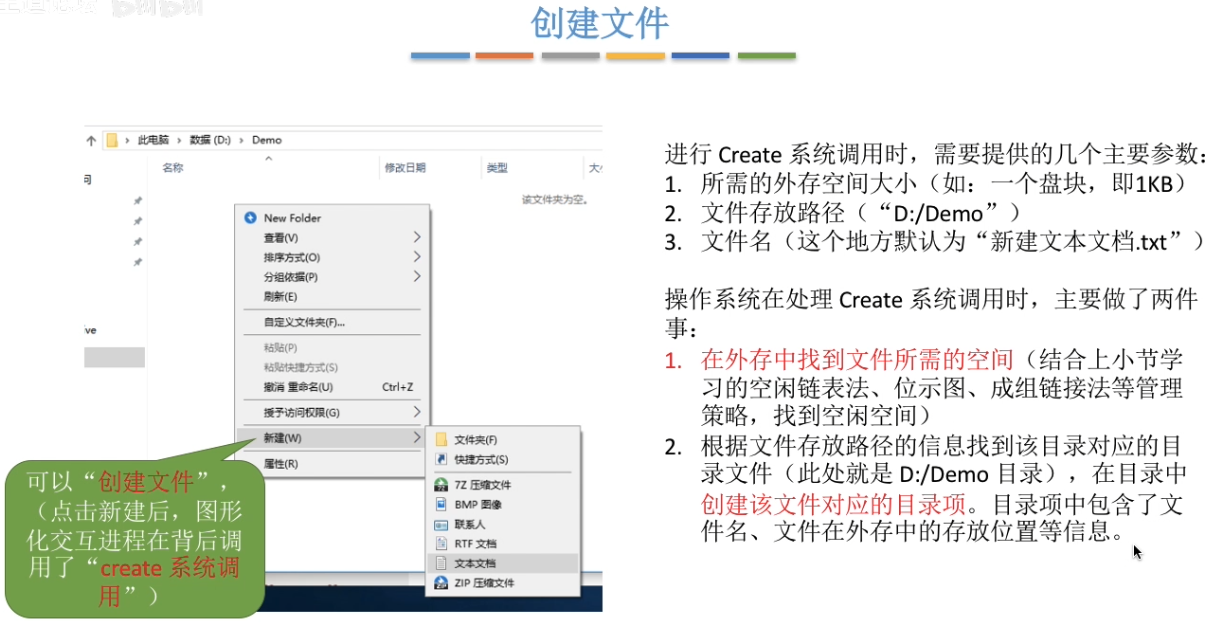The image size is (1218, 637).
Task: Choose New Folder in the context menu
Action: point(332,217)
